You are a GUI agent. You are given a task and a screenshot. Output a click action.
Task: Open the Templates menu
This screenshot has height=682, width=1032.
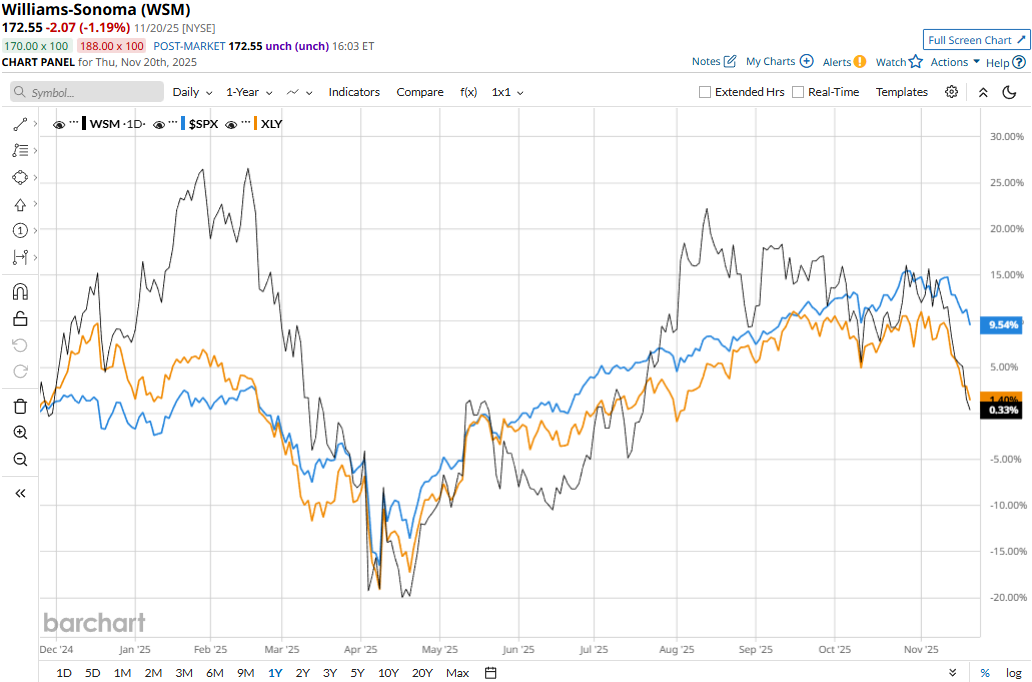(902, 92)
